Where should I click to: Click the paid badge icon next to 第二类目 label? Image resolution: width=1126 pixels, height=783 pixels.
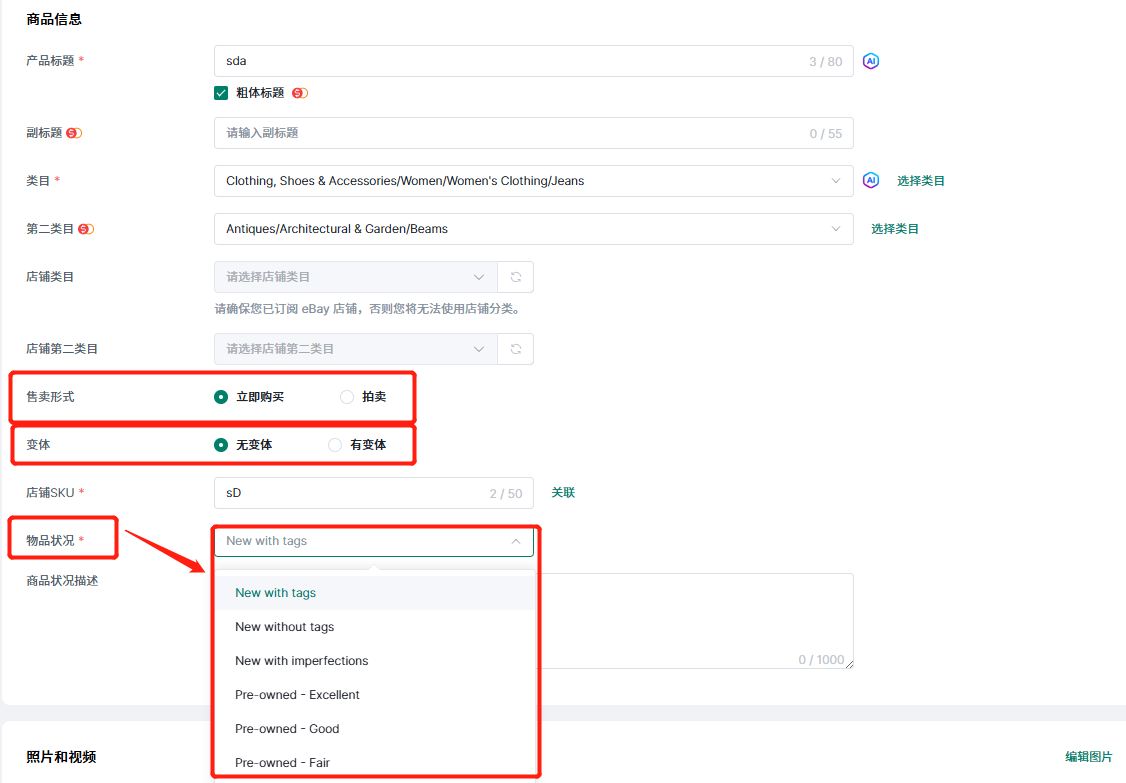pyautogui.click(x=86, y=229)
